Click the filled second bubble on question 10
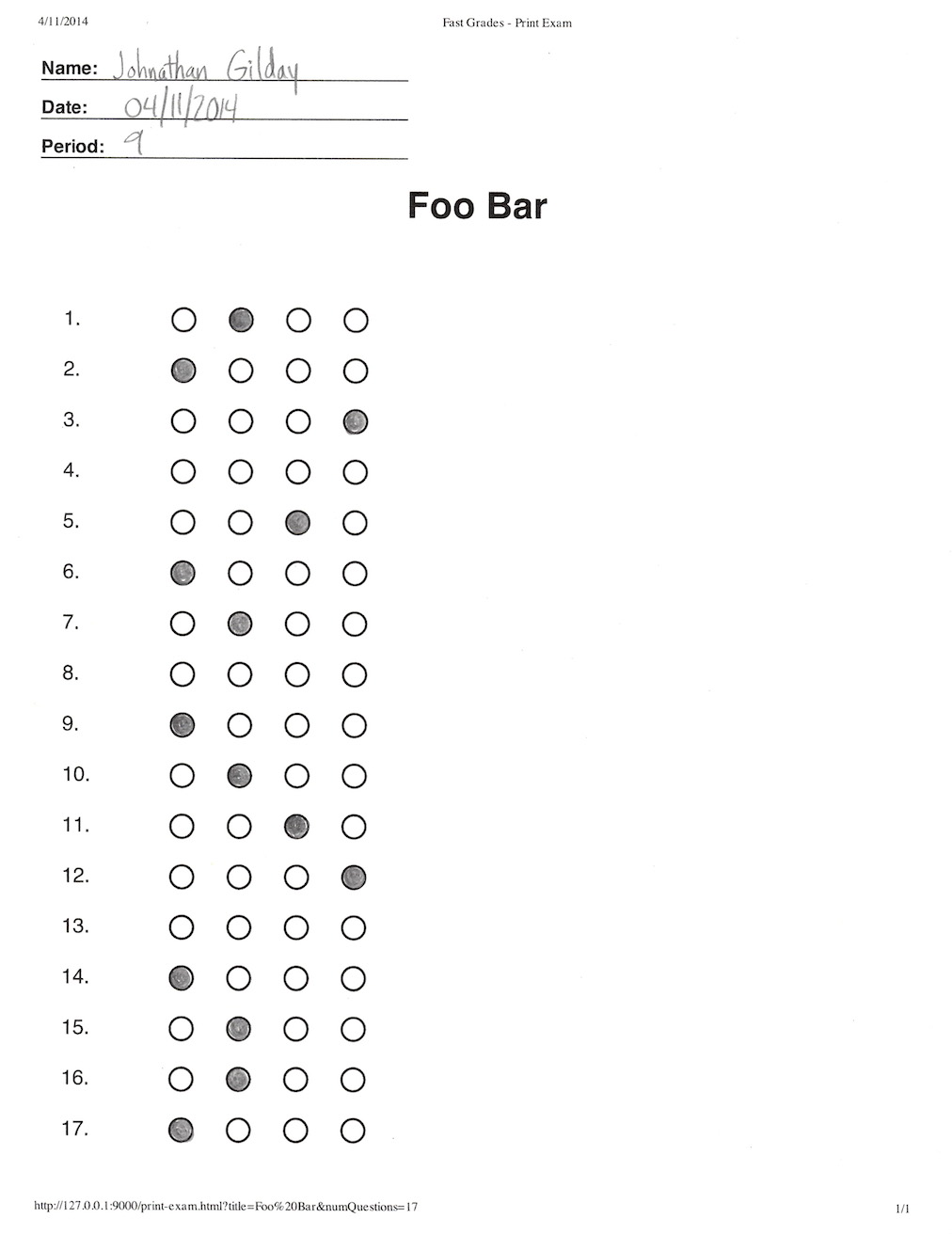The image size is (952, 1234). tap(240, 776)
